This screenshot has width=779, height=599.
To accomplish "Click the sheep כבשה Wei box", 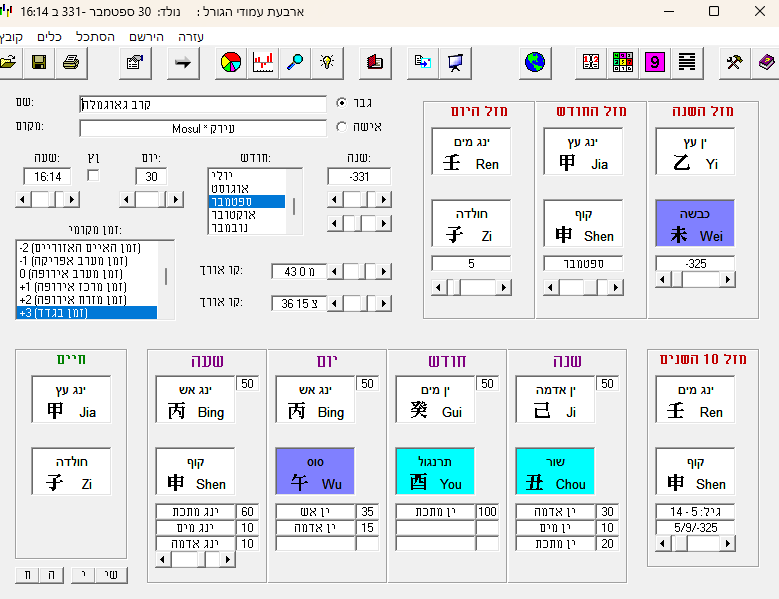I will (x=695, y=223).
